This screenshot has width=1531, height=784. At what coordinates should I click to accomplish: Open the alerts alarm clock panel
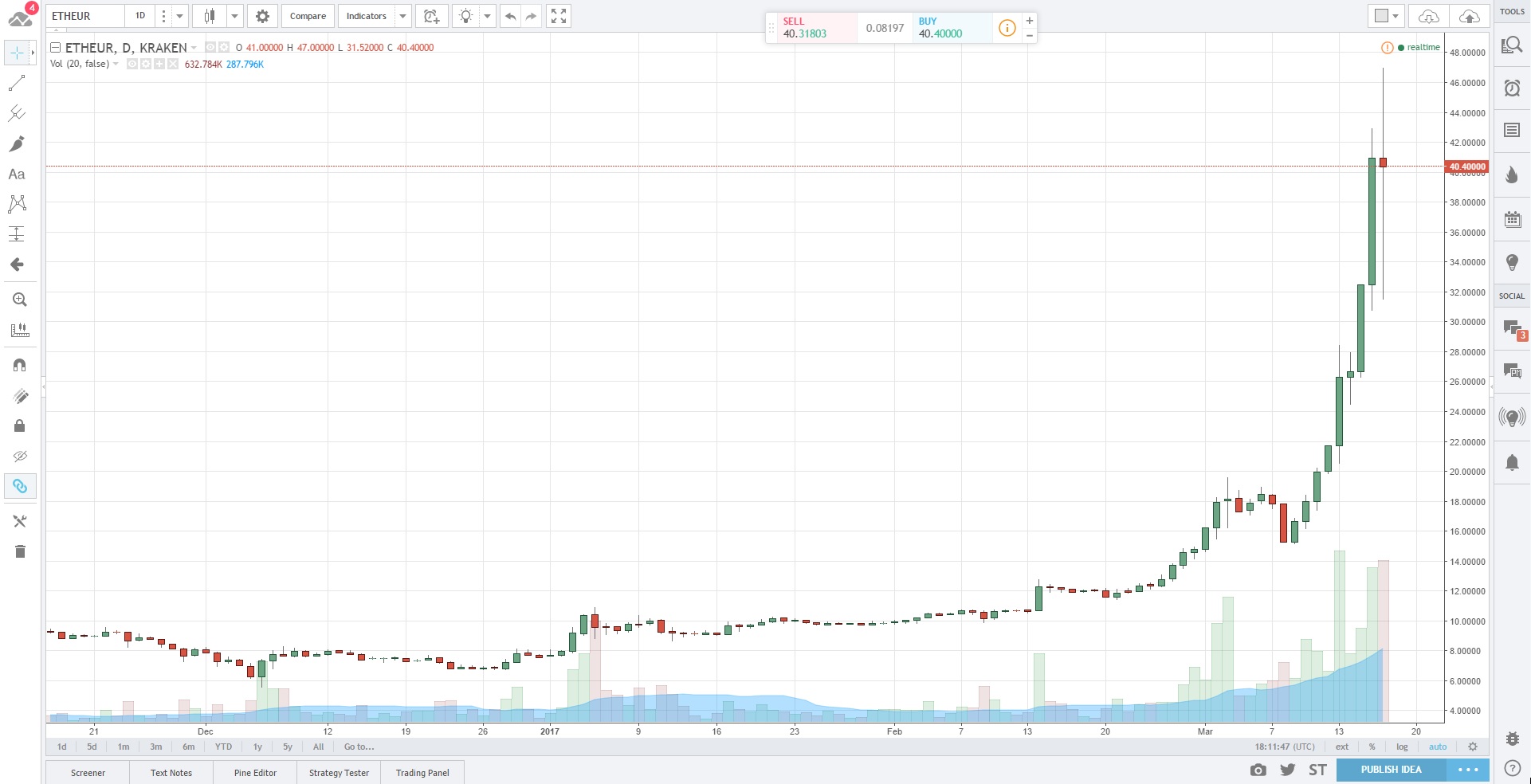[x=1512, y=88]
